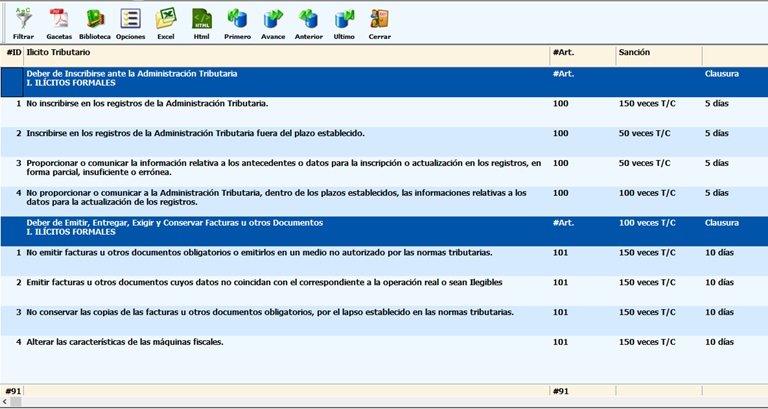Click the #Art. column header
The width and height of the screenshot is (768, 409).
[581, 51]
